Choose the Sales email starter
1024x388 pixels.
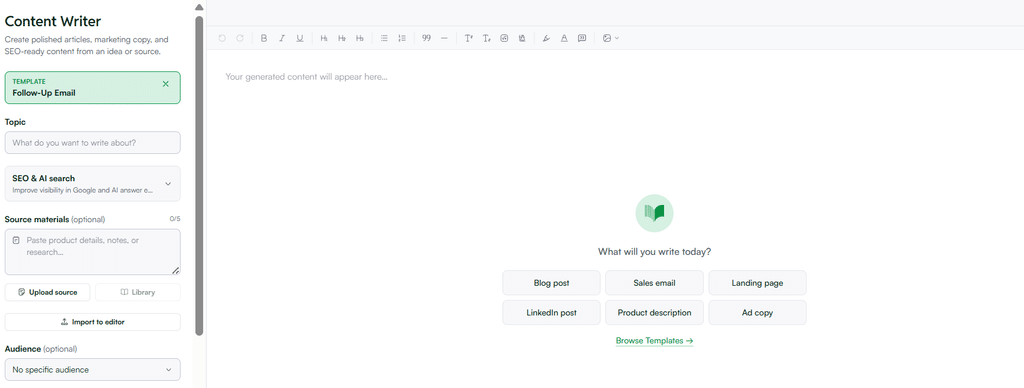point(654,283)
